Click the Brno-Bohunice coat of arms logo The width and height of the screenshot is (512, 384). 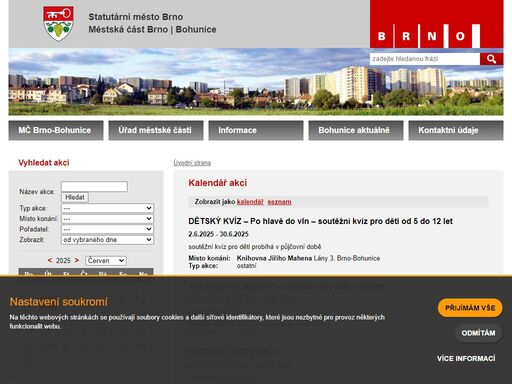(58, 23)
